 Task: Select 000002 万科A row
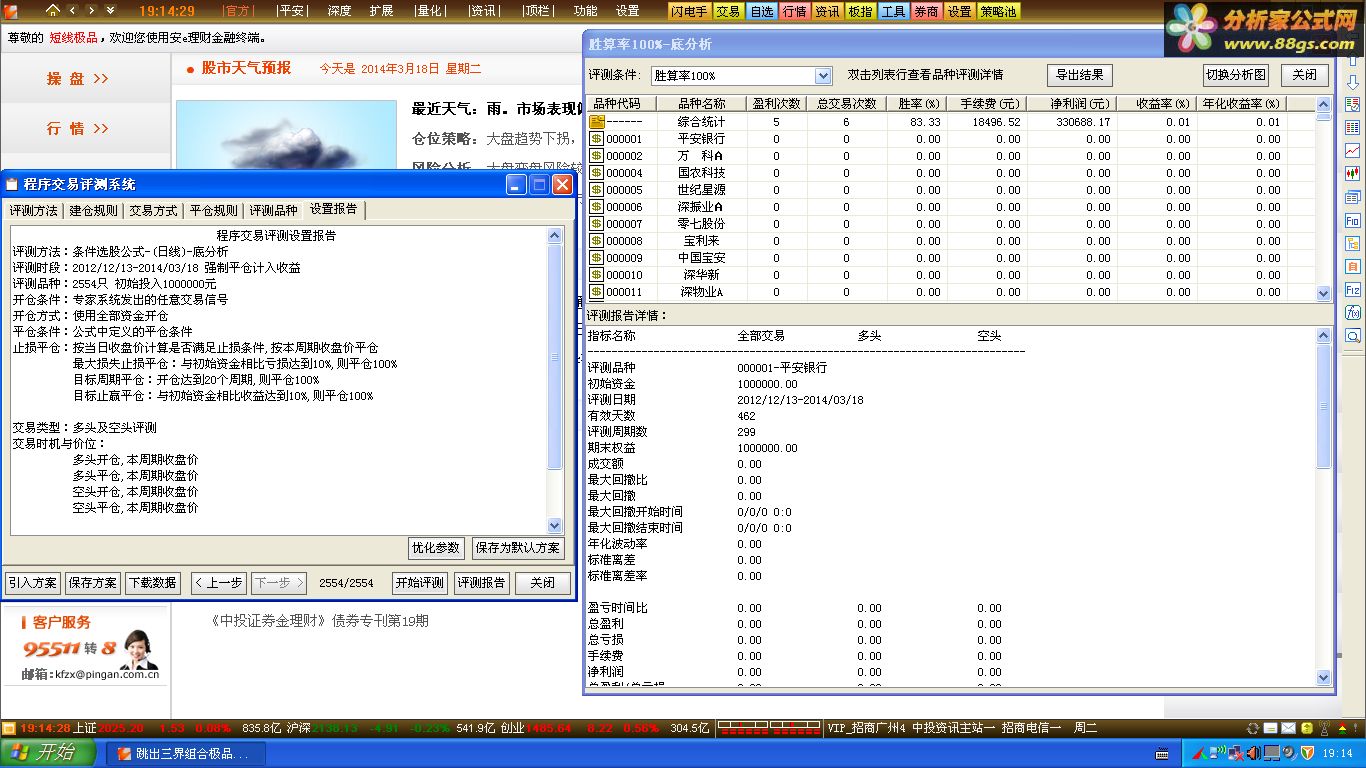(x=950, y=156)
